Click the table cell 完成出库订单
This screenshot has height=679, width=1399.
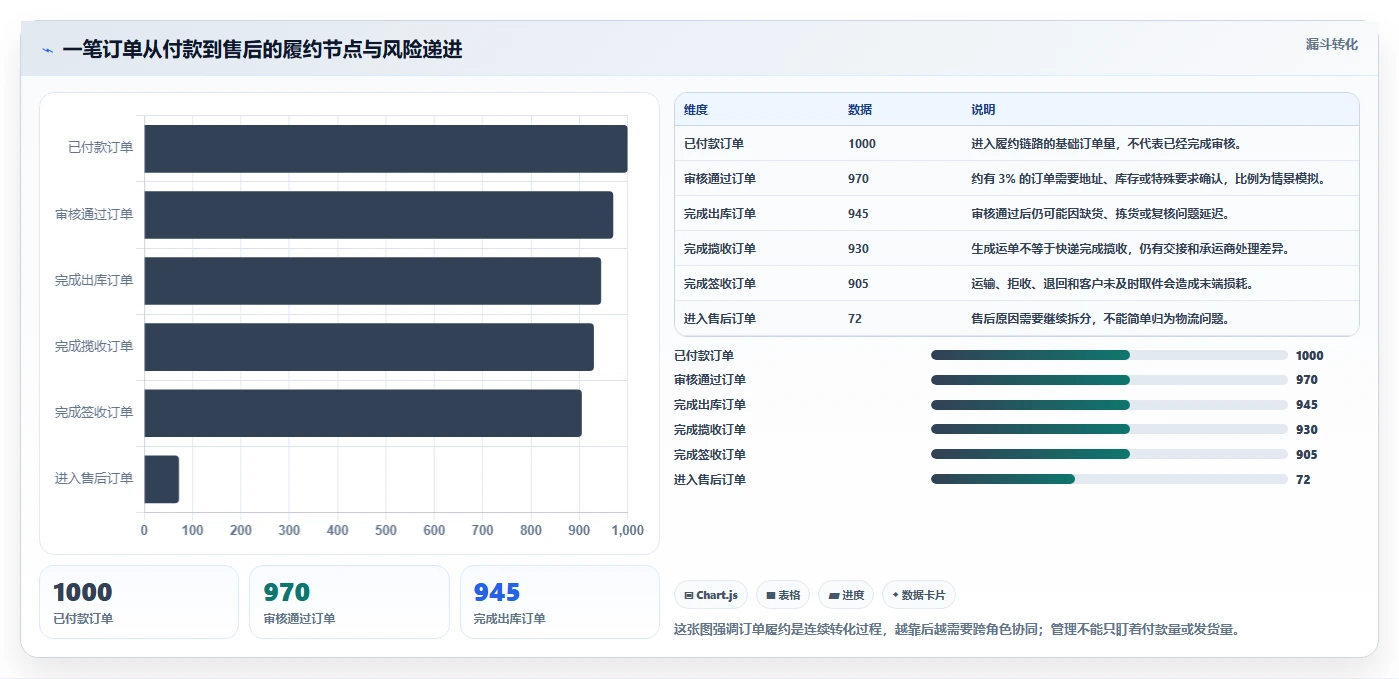pyautogui.click(x=720, y=214)
